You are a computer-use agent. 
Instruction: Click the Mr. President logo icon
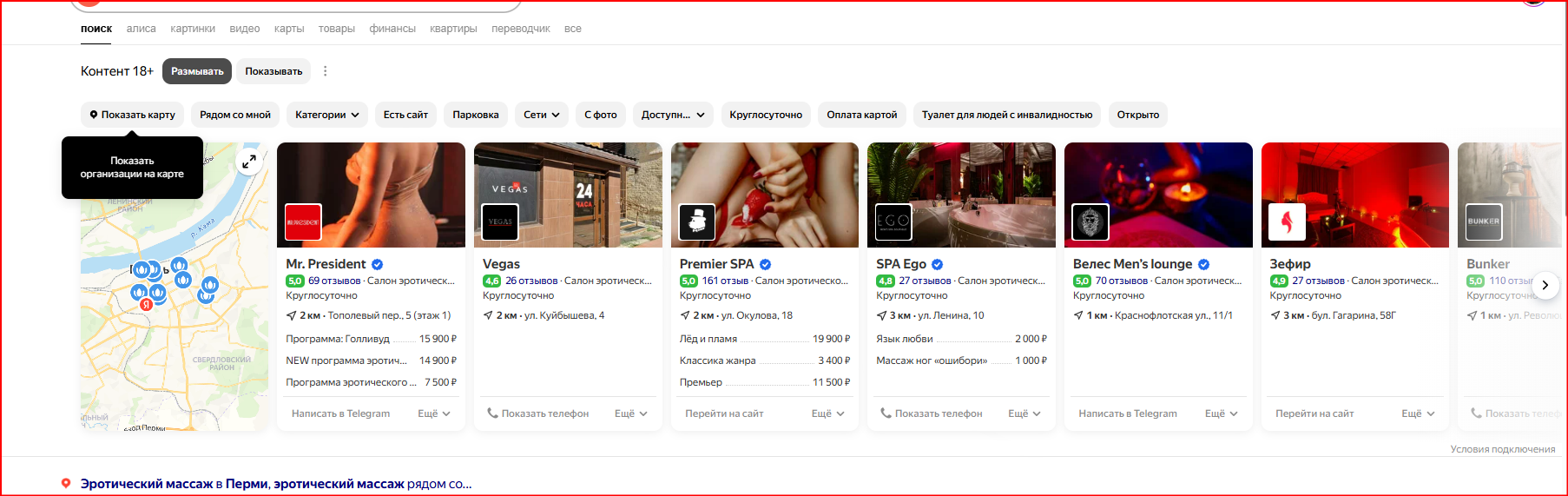304,222
